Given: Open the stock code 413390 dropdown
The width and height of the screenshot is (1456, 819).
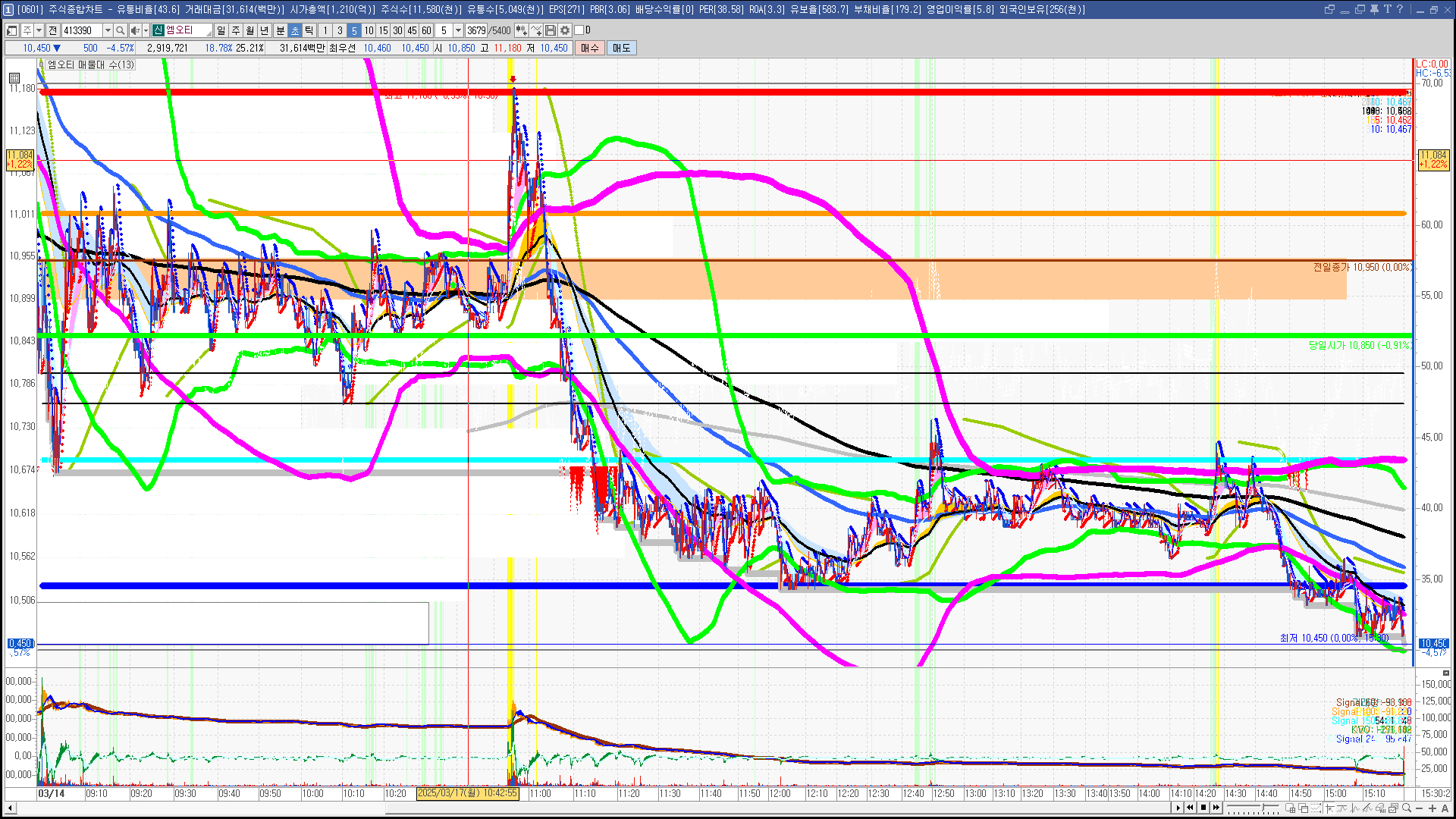Looking at the screenshot, I should [x=108, y=30].
